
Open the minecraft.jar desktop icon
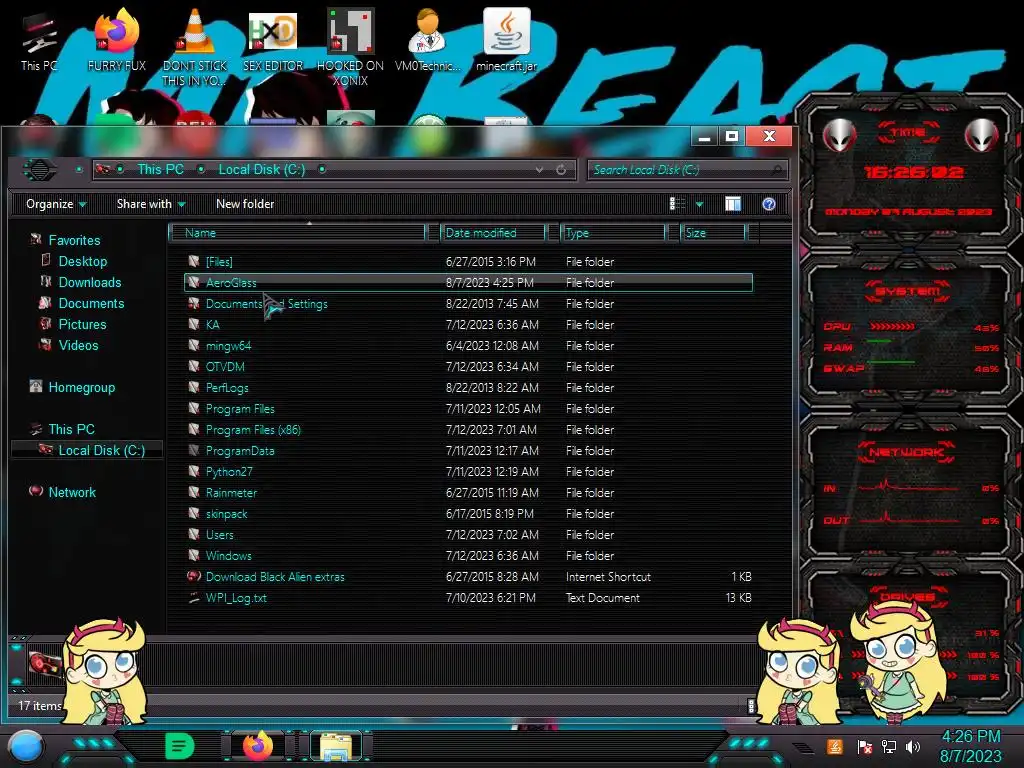(x=506, y=41)
